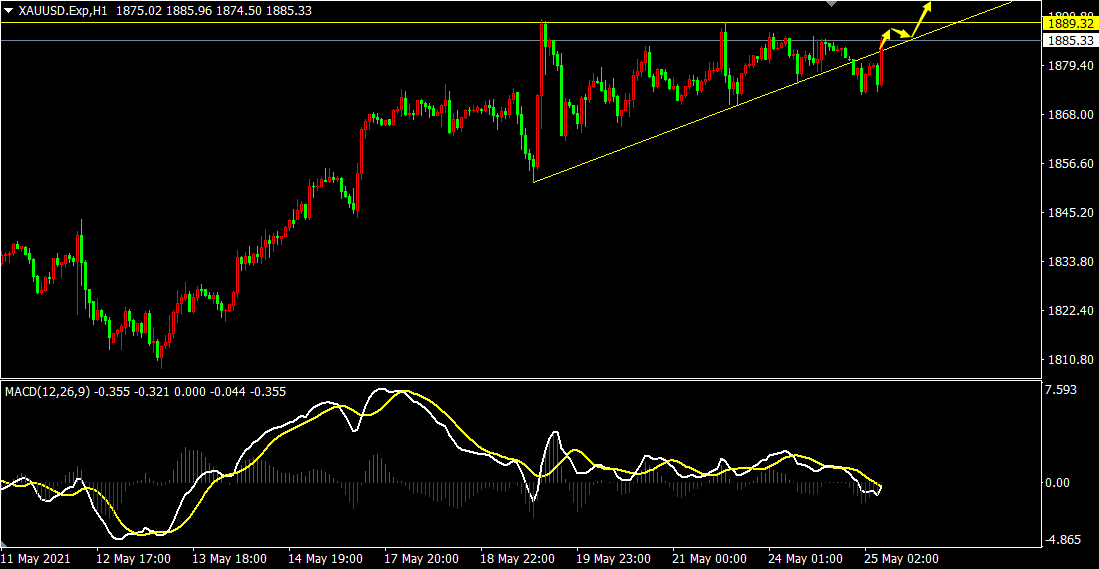
Task: Click the MACD -4.865 scale value
Action: click(1064, 540)
